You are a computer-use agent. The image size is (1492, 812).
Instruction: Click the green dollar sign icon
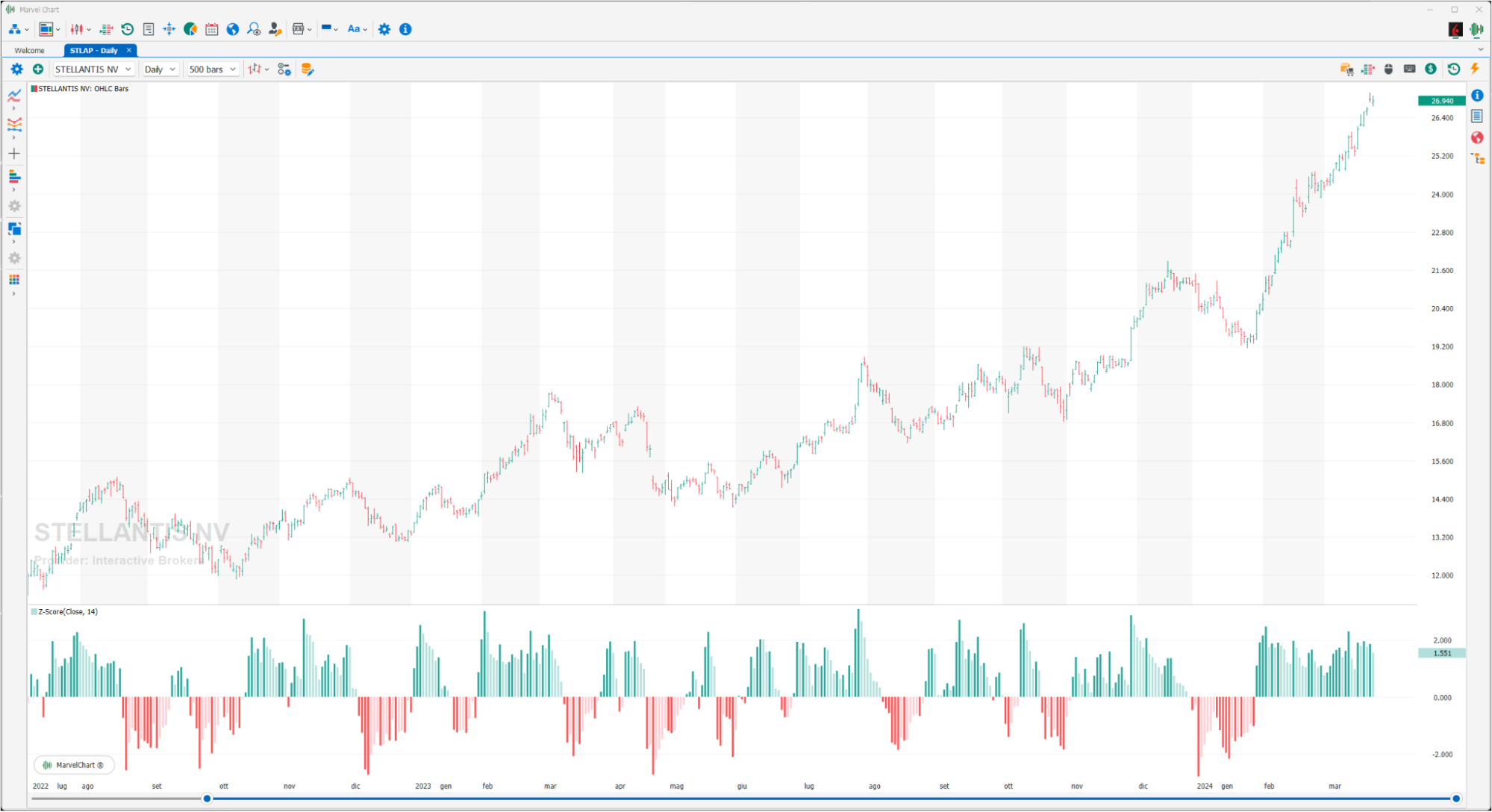(1431, 69)
